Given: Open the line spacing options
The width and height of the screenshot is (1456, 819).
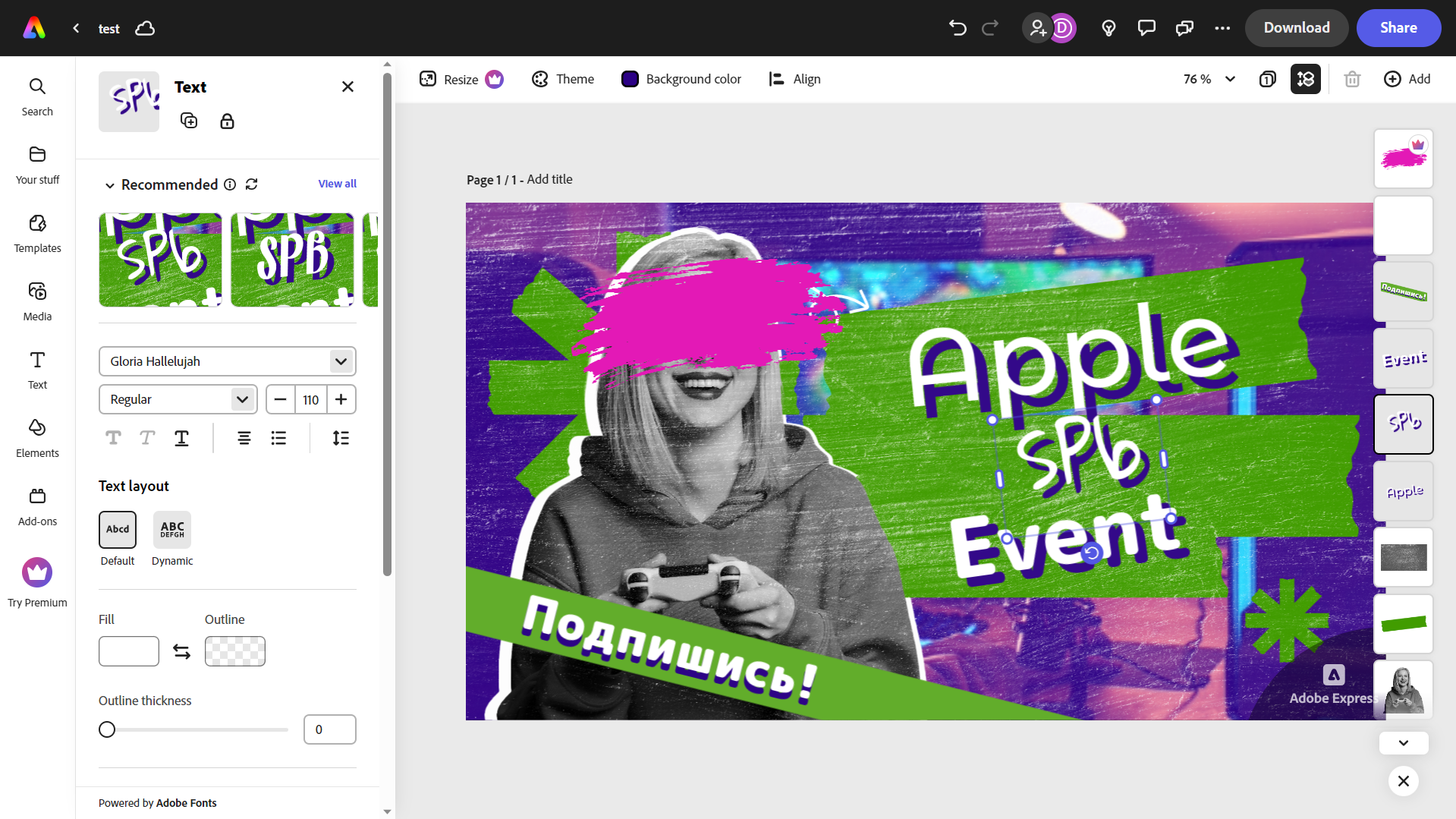Looking at the screenshot, I should (341, 438).
